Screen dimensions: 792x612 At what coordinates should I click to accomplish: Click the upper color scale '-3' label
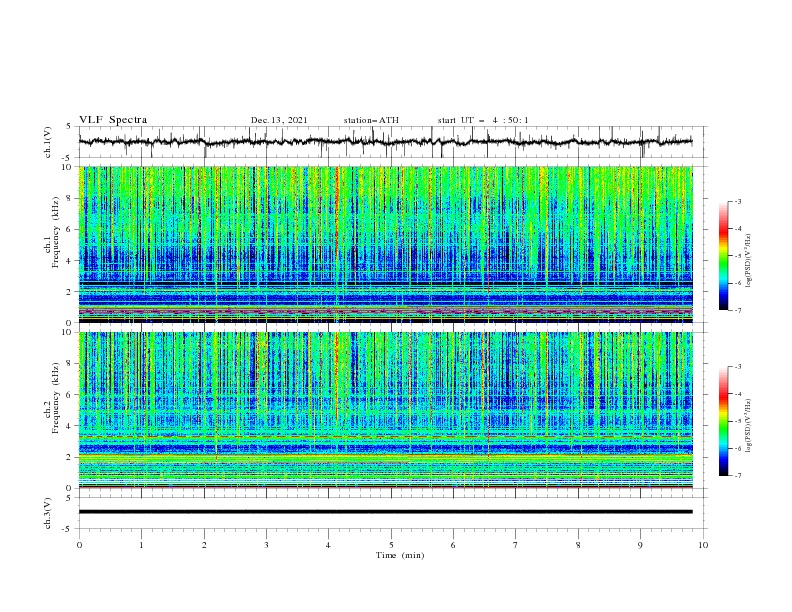click(738, 201)
